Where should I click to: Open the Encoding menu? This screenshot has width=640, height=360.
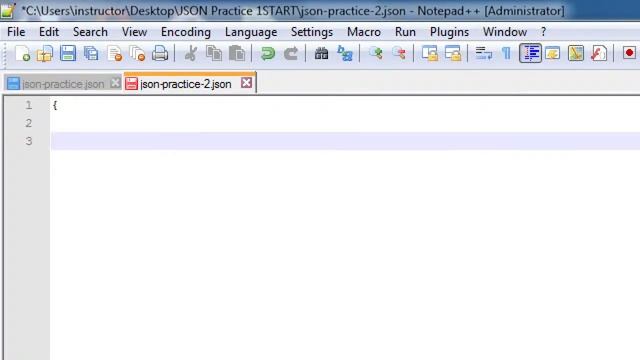[x=186, y=32]
